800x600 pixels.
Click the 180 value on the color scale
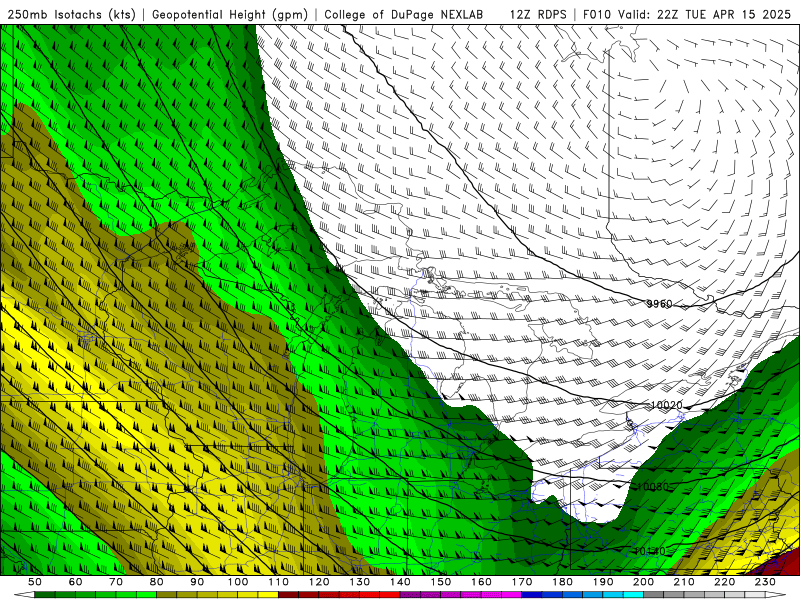coord(562,582)
